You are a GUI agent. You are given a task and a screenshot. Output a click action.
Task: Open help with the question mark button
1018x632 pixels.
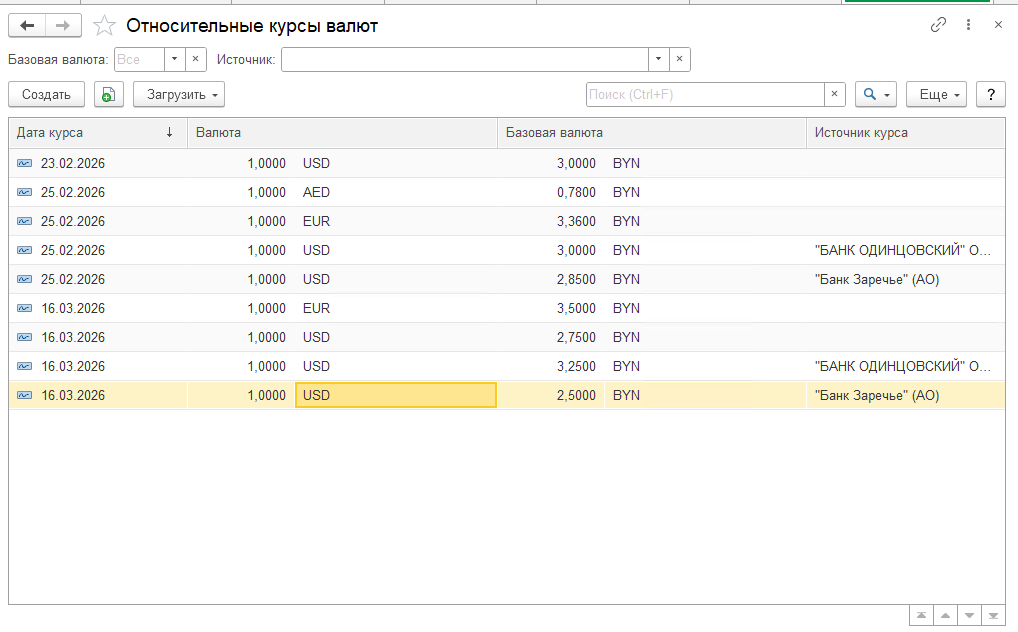pyautogui.click(x=990, y=94)
